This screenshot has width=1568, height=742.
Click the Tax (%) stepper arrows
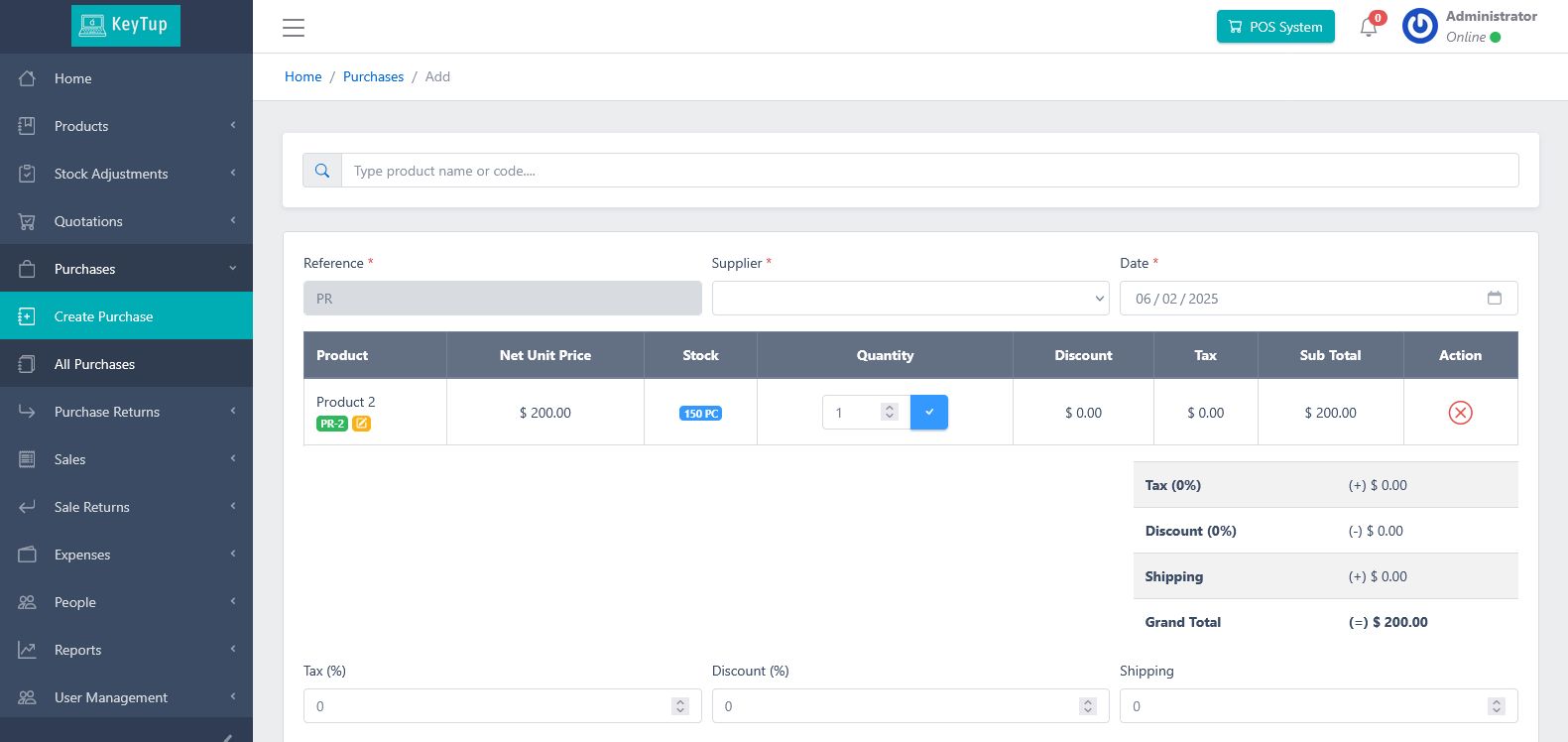click(x=680, y=706)
